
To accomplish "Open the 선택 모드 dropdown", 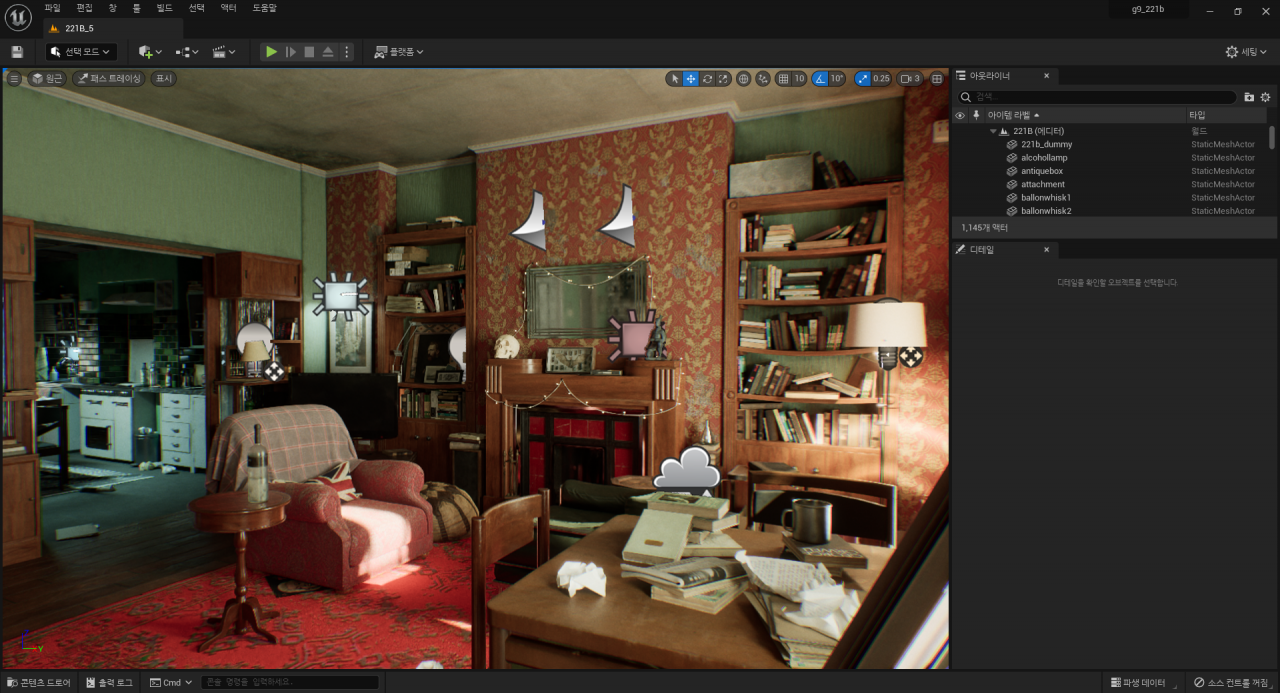I will (82, 52).
